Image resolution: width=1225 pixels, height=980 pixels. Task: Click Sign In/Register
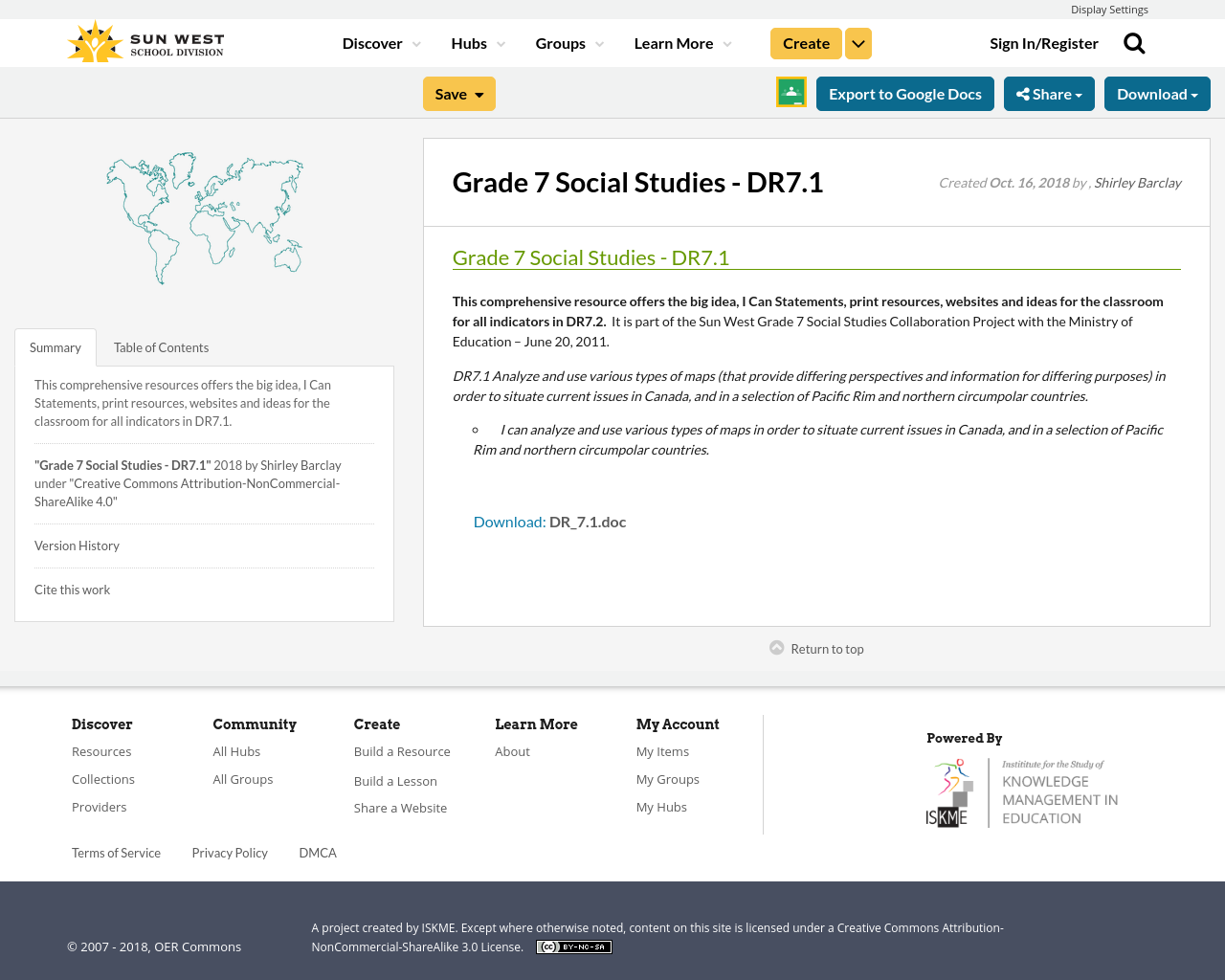(1043, 41)
